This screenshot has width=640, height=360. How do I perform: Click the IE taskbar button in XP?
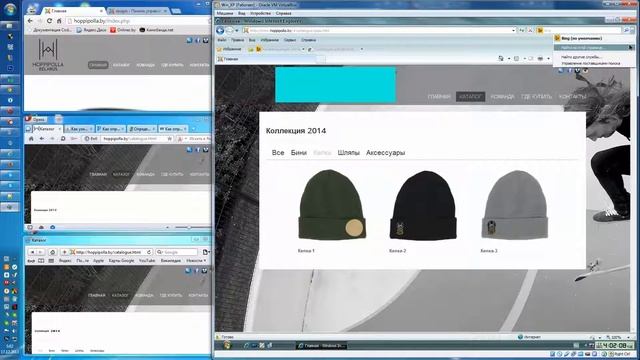tap(322, 346)
